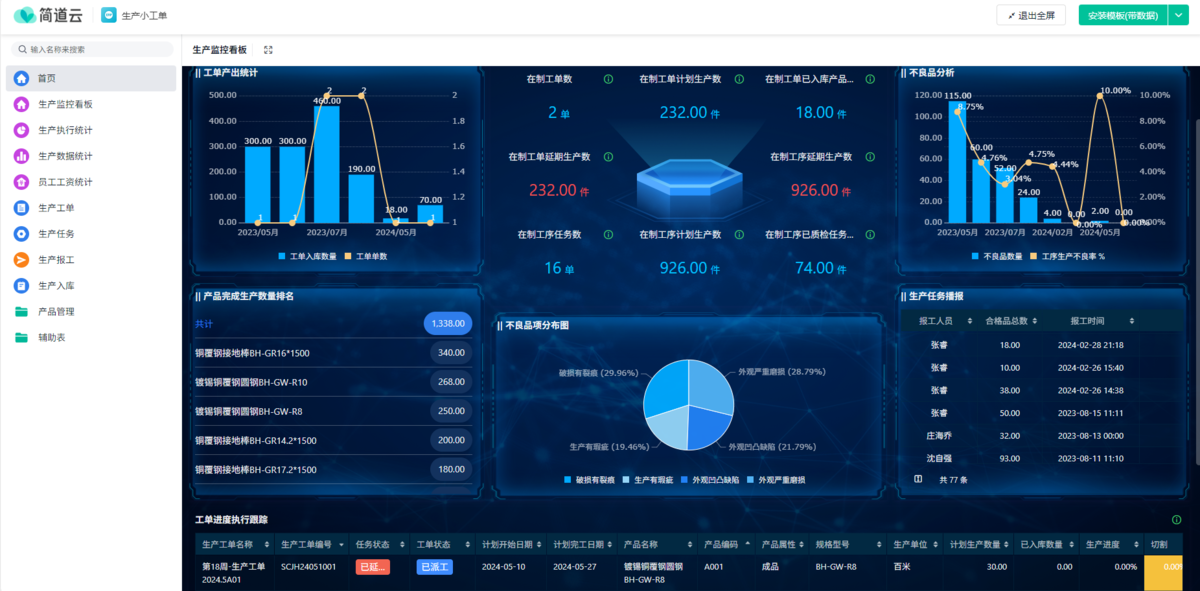Click the 生产小工单 app icon

[x=108, y=16]
